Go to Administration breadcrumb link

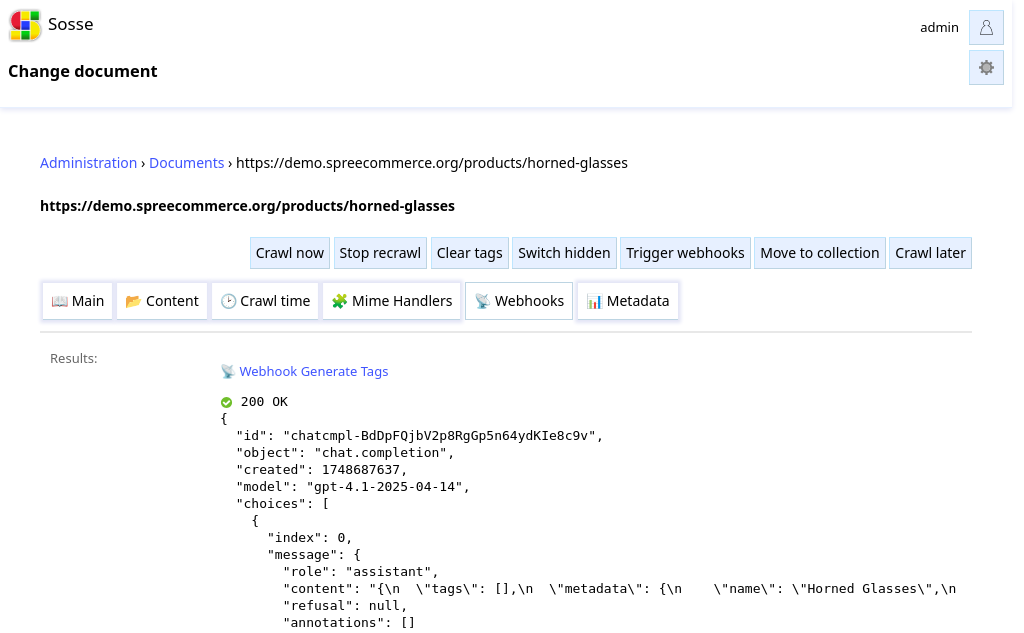[89, 163]
